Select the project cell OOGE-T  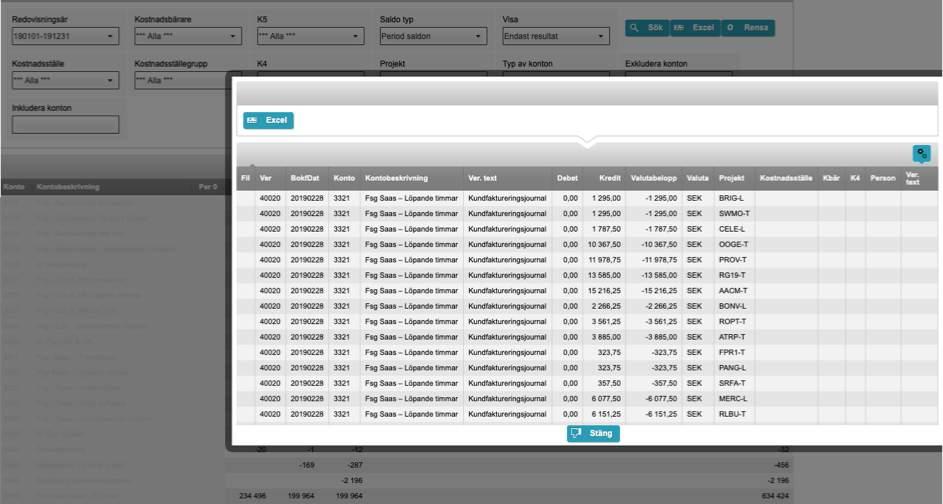click(x=733, y=245)
